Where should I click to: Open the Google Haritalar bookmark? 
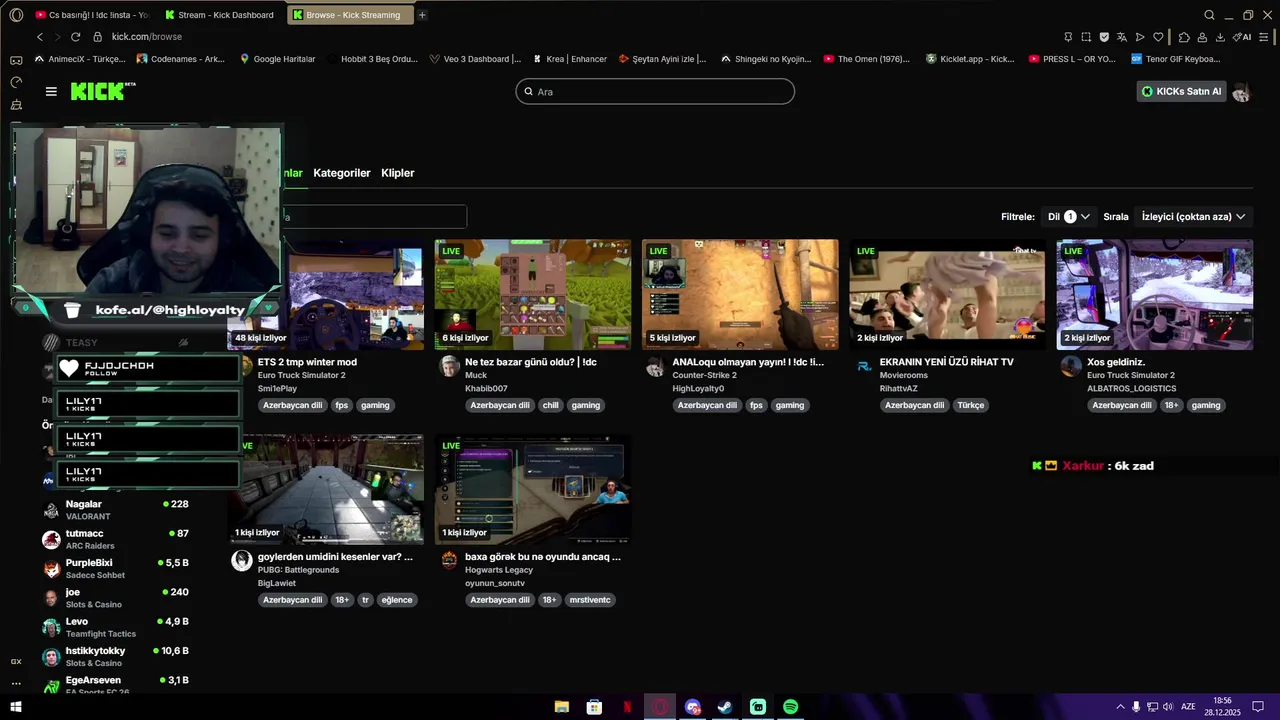277,59
